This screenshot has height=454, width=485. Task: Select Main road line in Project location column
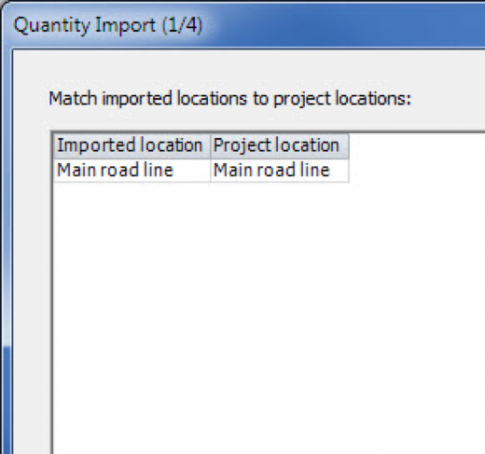280,170
